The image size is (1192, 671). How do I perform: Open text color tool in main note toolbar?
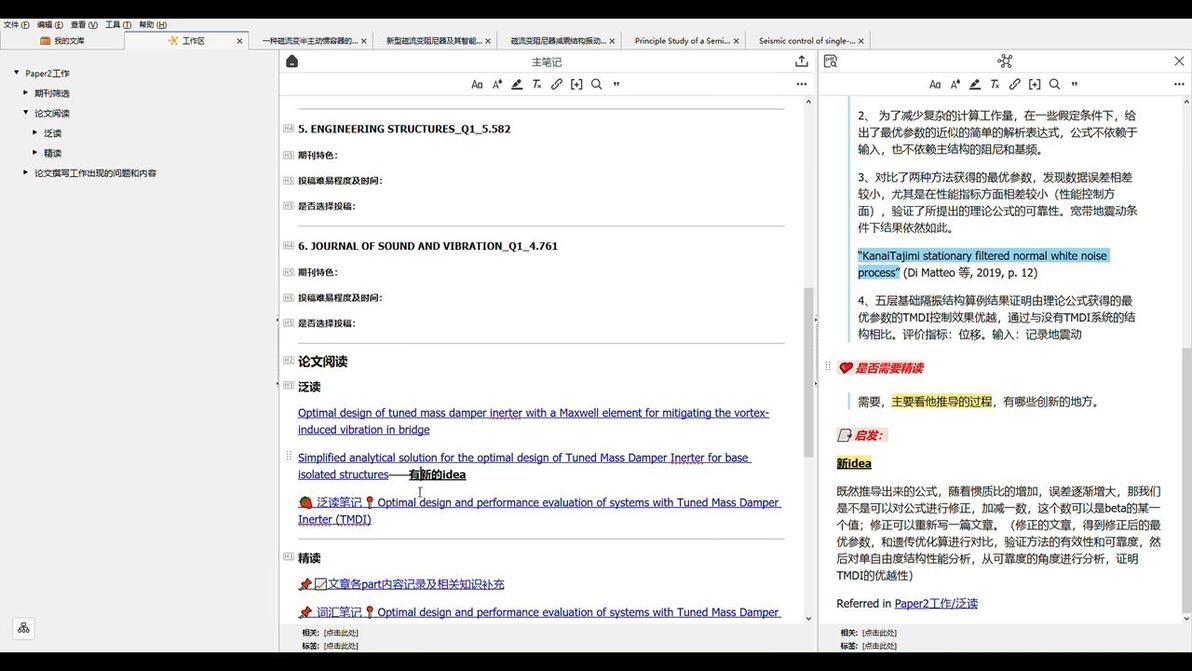[x=497, y=84]
